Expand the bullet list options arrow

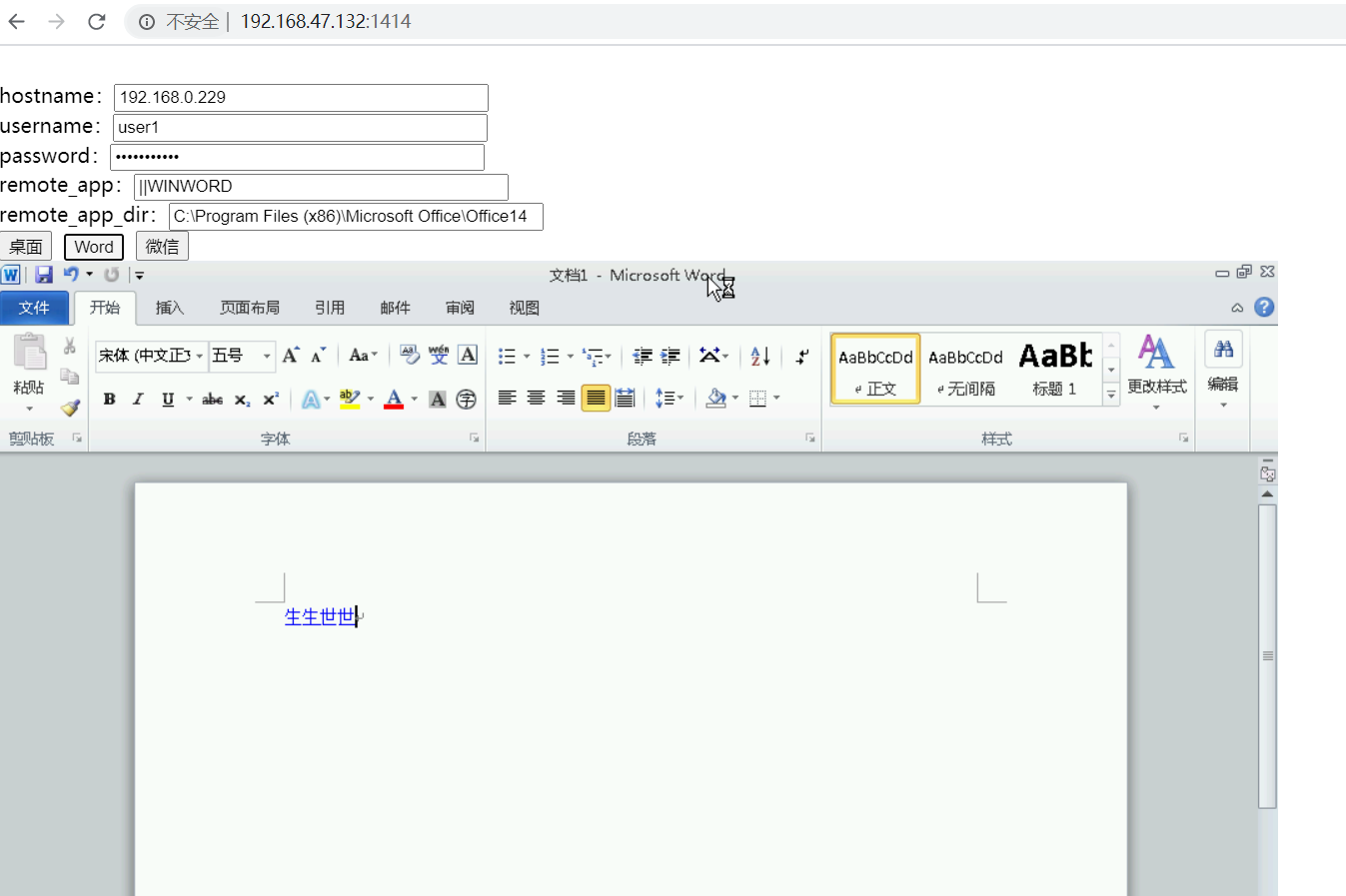coord(527,357)
